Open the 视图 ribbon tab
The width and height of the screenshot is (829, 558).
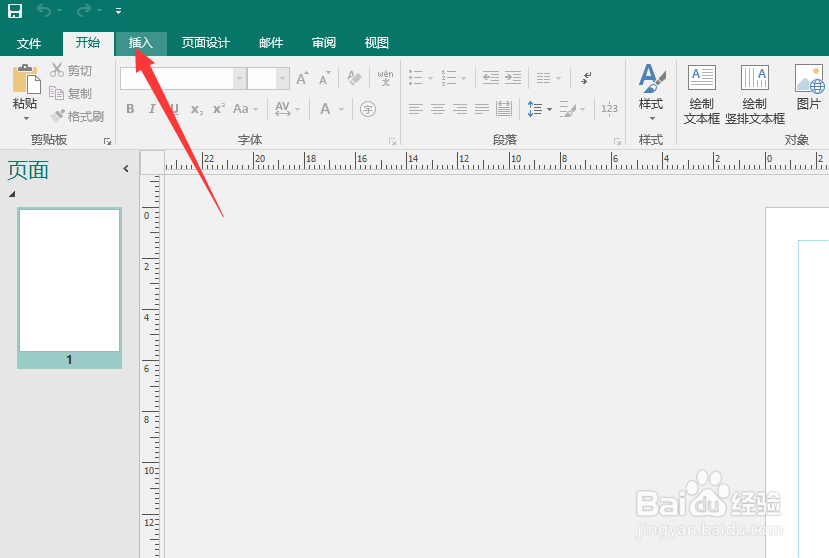point(377,43)
